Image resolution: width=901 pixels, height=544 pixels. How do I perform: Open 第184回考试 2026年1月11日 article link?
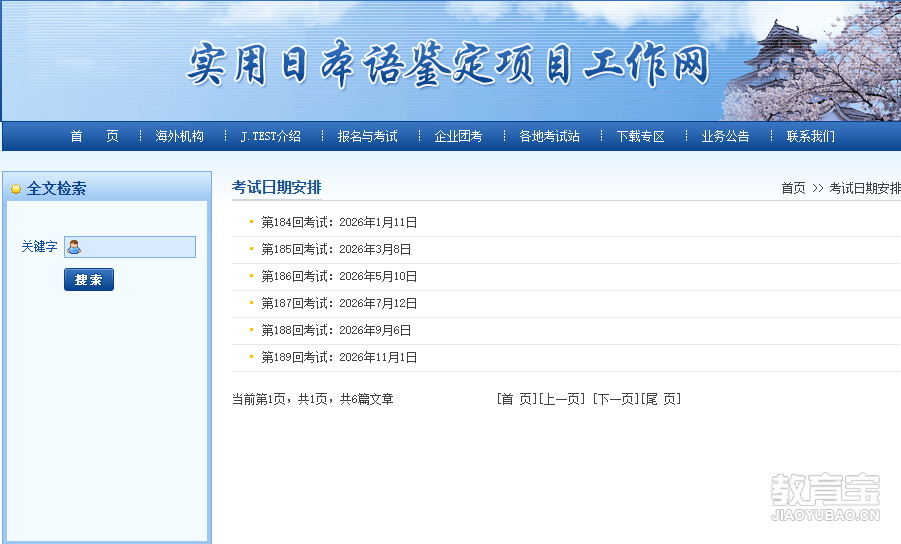coord(339,222)
